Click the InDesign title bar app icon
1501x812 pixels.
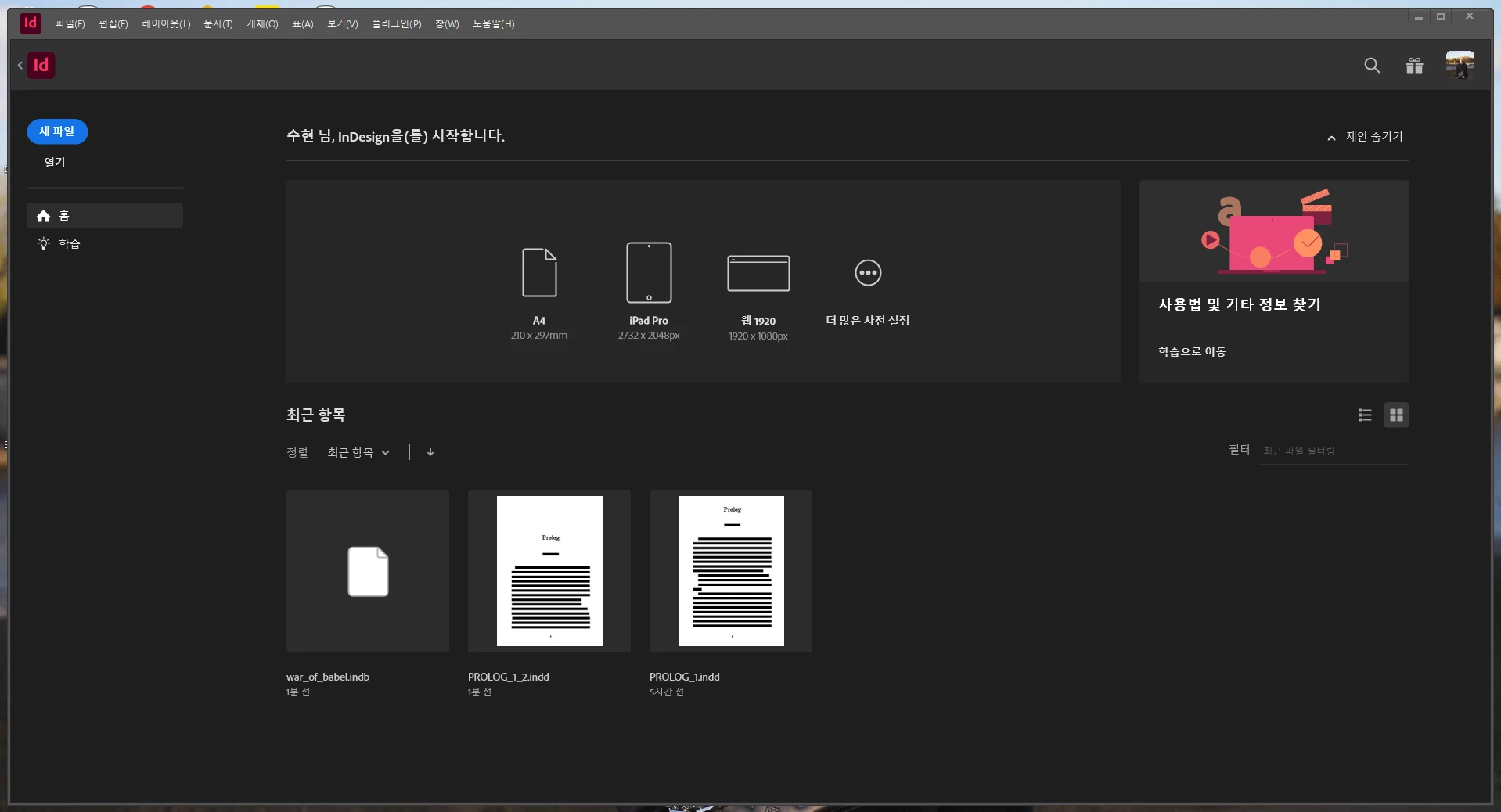[31, 23]
